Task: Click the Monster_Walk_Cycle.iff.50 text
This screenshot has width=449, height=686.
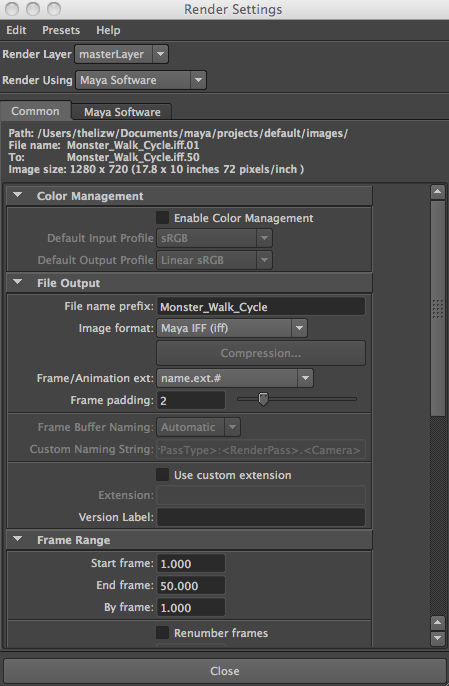Action: click(133, 157)
